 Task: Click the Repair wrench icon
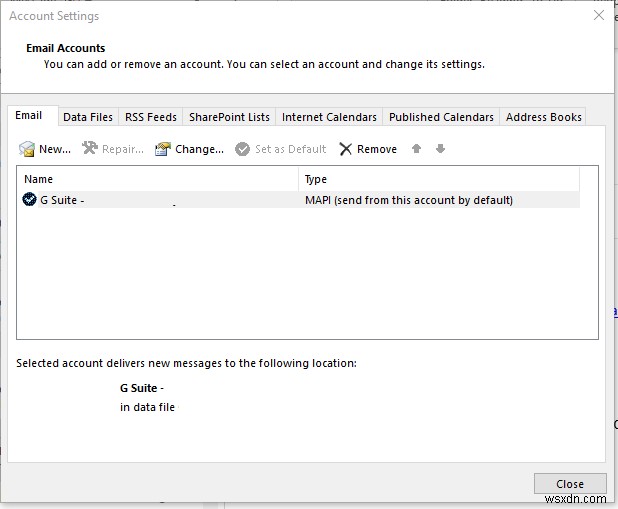(90, 148)
